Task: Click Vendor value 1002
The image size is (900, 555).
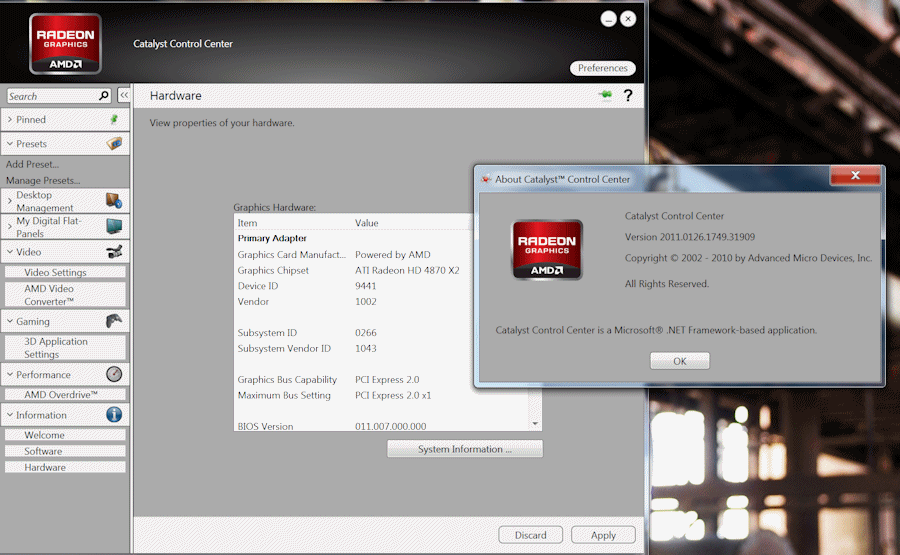Action: click(366, 301)
